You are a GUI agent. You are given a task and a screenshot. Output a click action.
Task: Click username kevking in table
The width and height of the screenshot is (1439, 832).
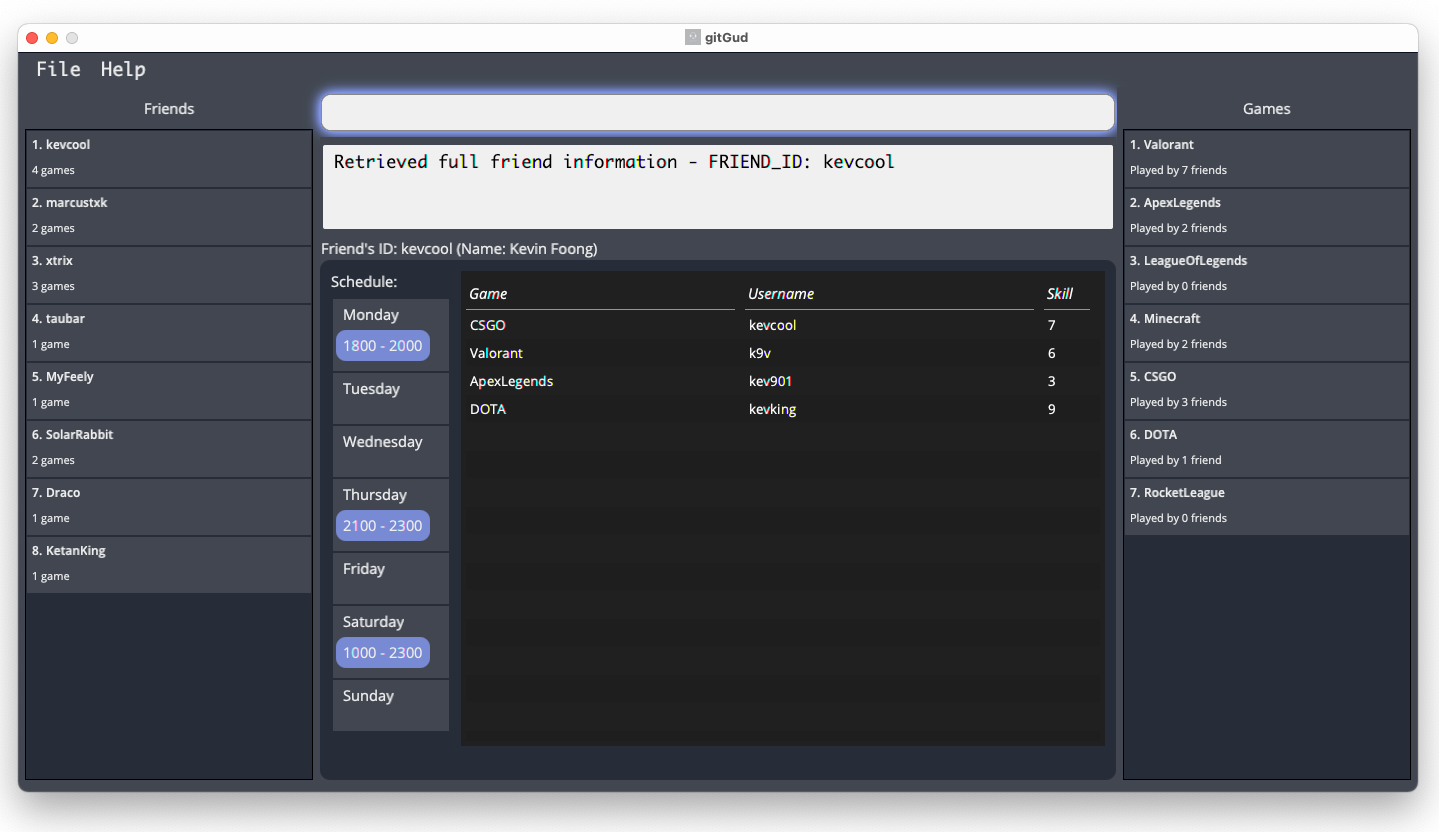point(773,409)
